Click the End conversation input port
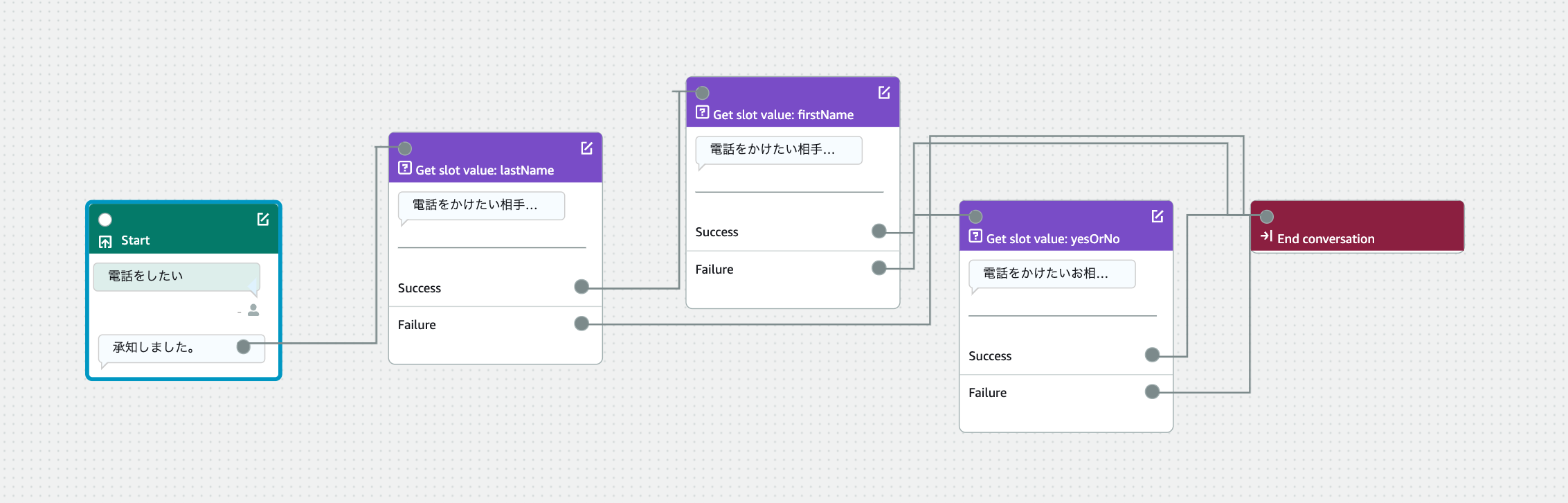This screenshot has height=503, width=1568. (x=1267, y=216)
